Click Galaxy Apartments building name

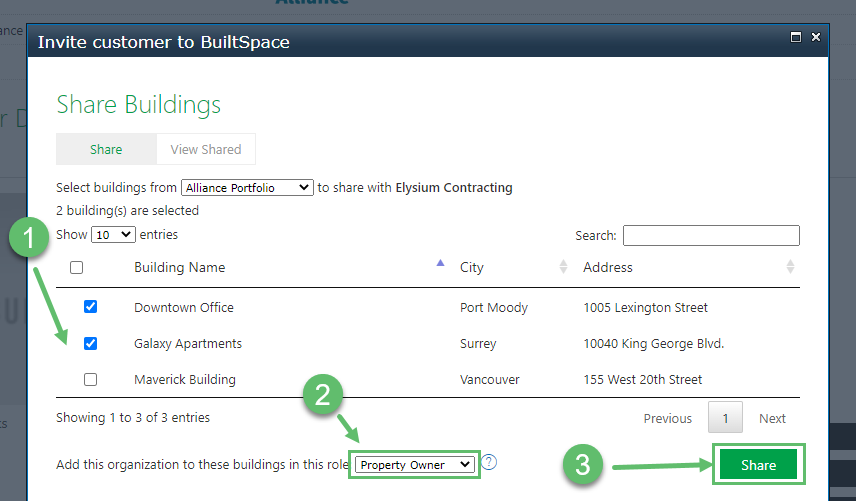[188, 344]
